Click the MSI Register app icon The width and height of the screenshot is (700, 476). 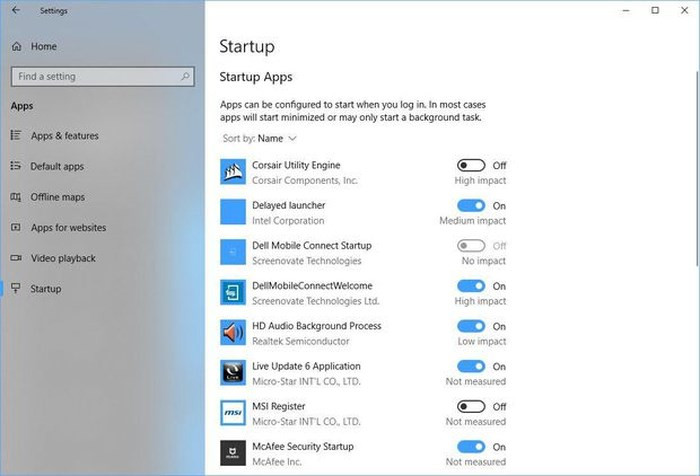[232, 413]
